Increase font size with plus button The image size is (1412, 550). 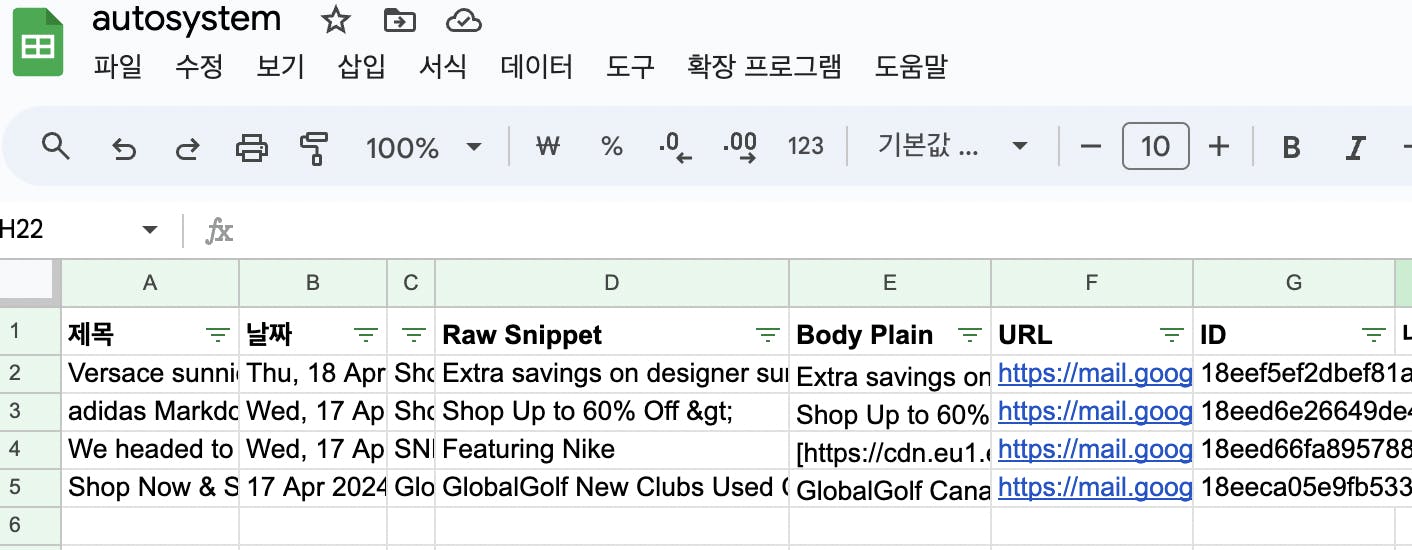(x=1218, y=147)
